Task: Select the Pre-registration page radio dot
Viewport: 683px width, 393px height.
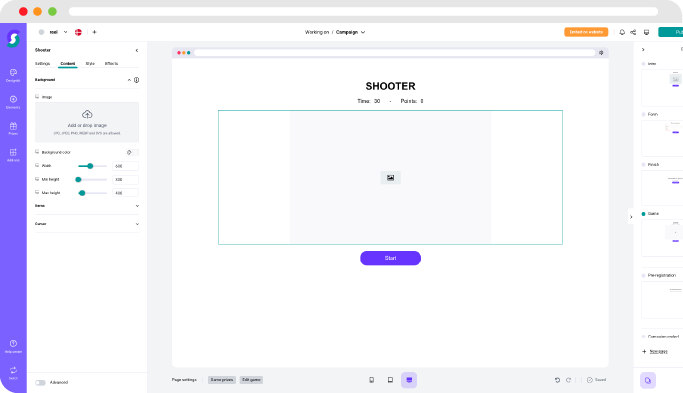Action: point(643,275)
